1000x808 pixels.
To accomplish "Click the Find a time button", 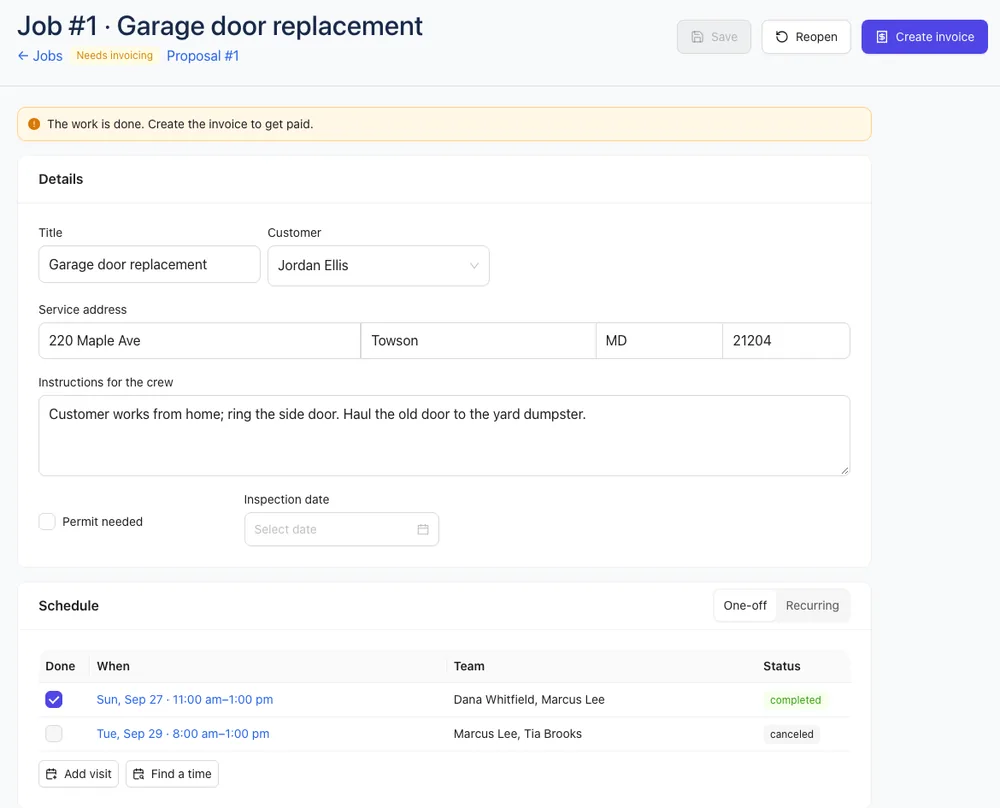I will [x=172, y=774].
